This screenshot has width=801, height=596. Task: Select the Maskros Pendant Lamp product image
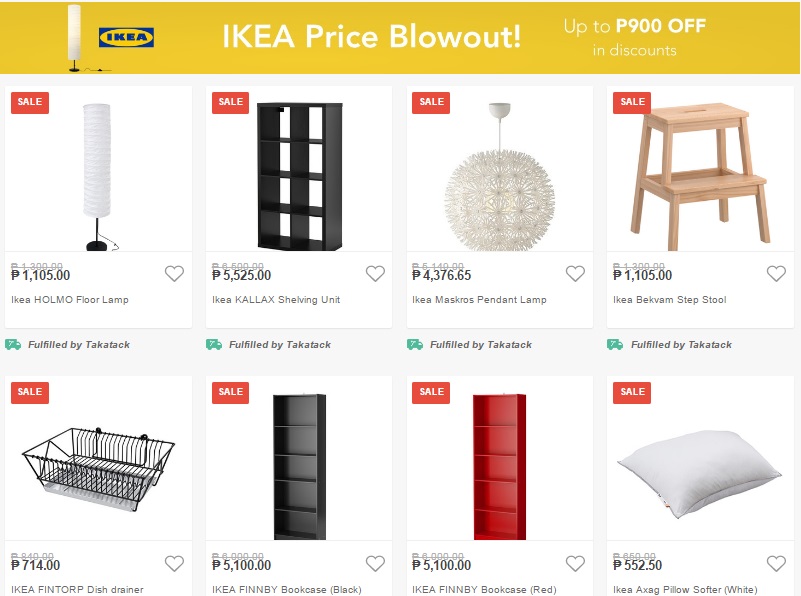(x=500, y=176)
